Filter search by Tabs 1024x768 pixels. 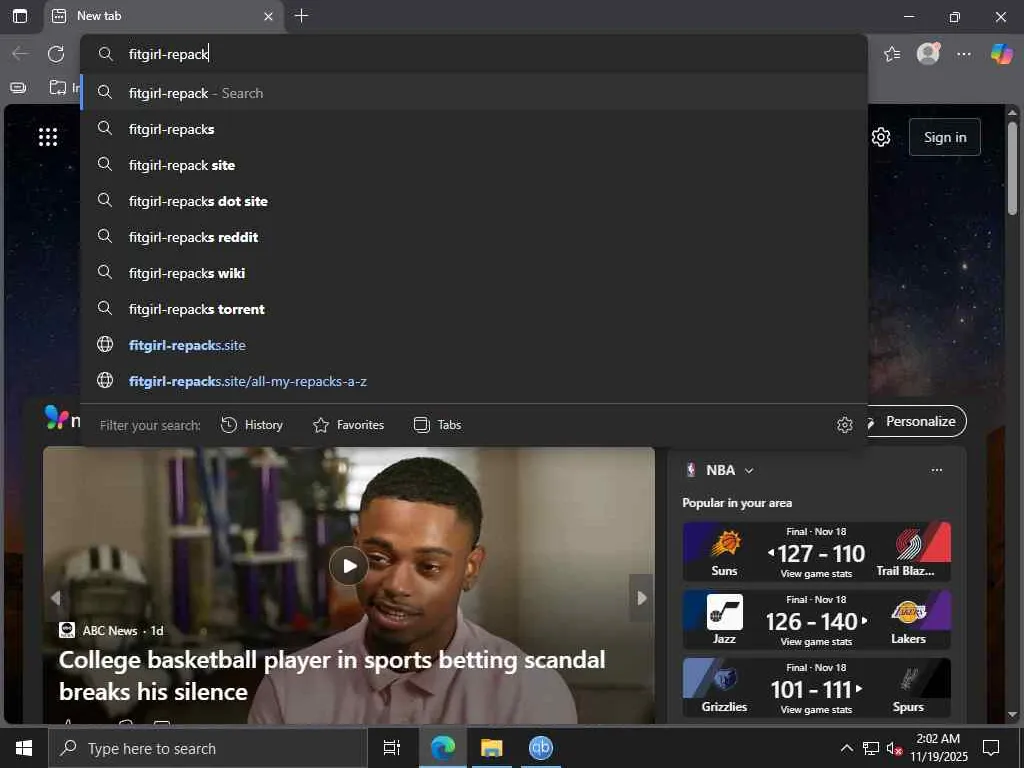point(438,425)
